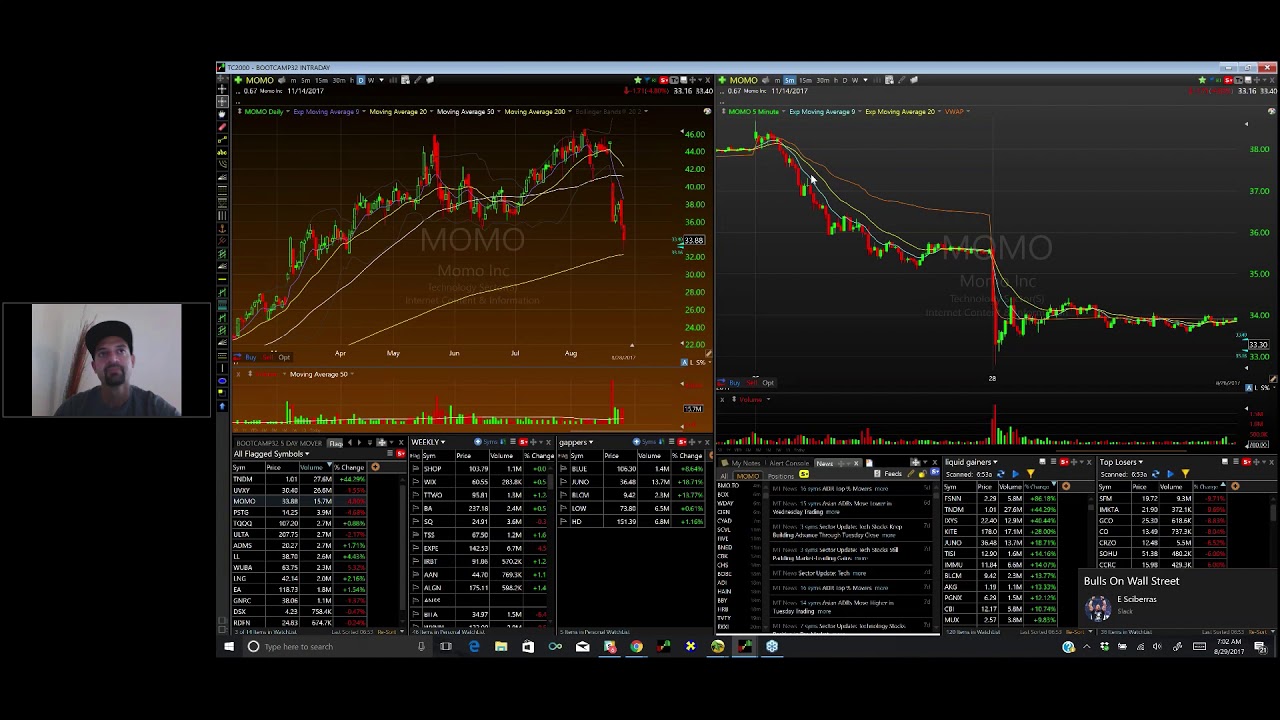
Task: Open the Windows Start menu
Action: (228, 646)
